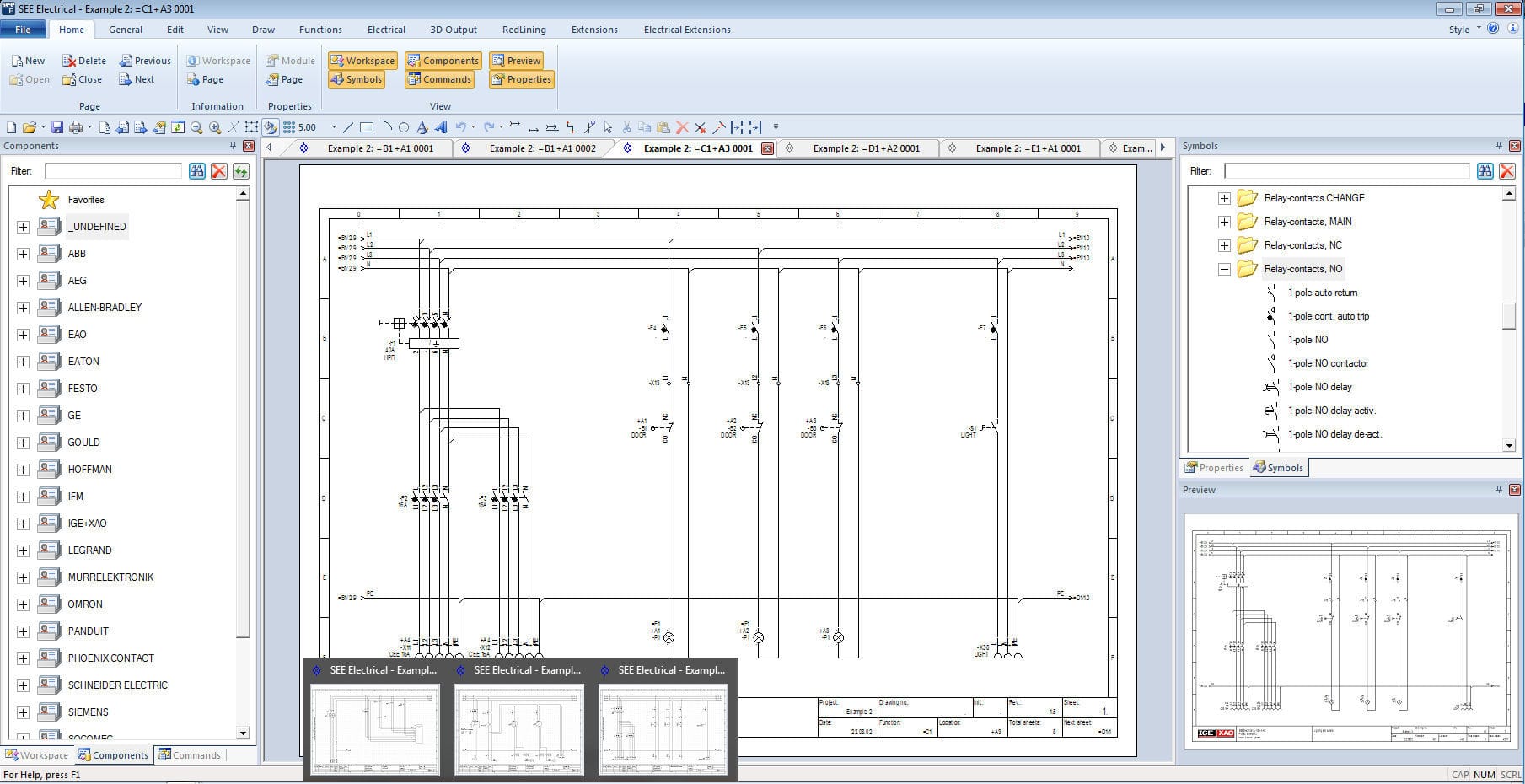Viewport: 1525px width, 784px height.
Task: Expand the Relay-contacts CHANGE folder
Action: (x=1224, y=198)
